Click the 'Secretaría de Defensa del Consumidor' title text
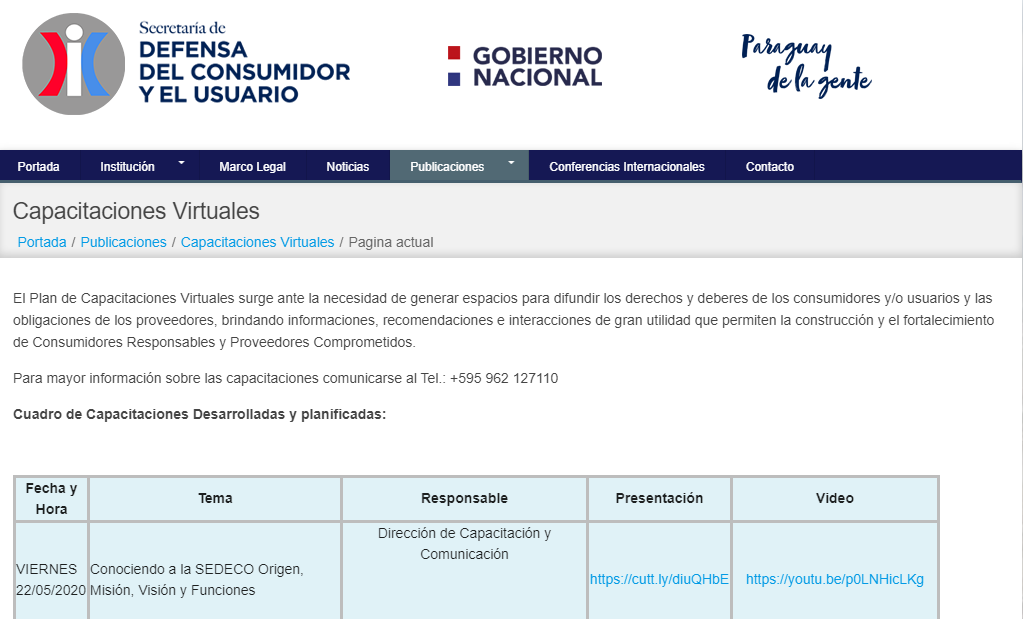1023x619 pixels. click(x=244, y=64)
